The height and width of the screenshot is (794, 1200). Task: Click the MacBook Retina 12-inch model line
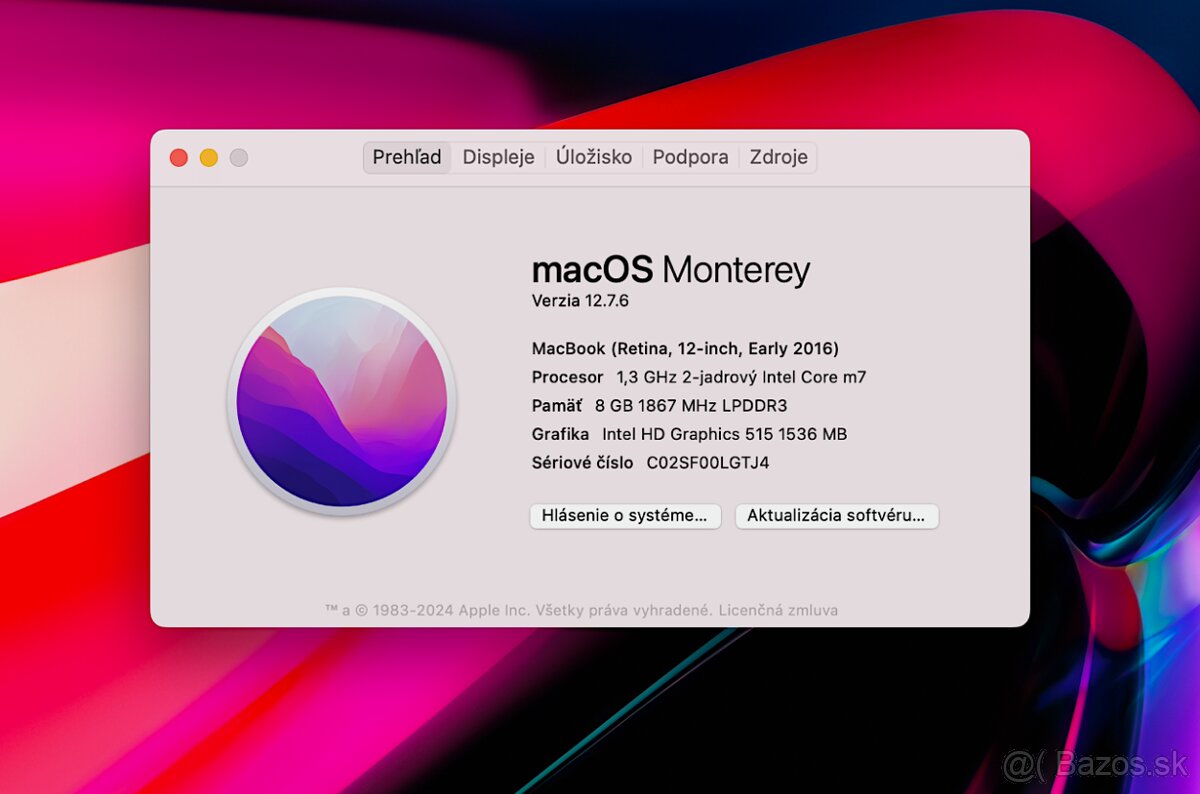click(x=685, y=349)
